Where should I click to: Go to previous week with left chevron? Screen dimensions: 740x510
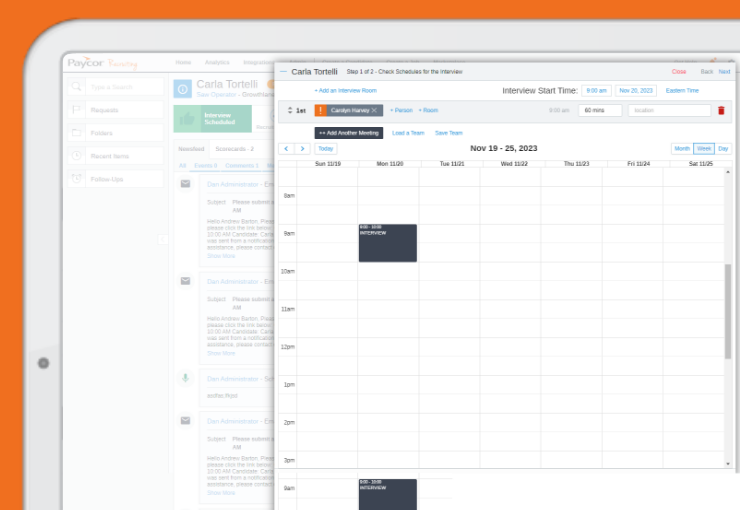point(286,149)
